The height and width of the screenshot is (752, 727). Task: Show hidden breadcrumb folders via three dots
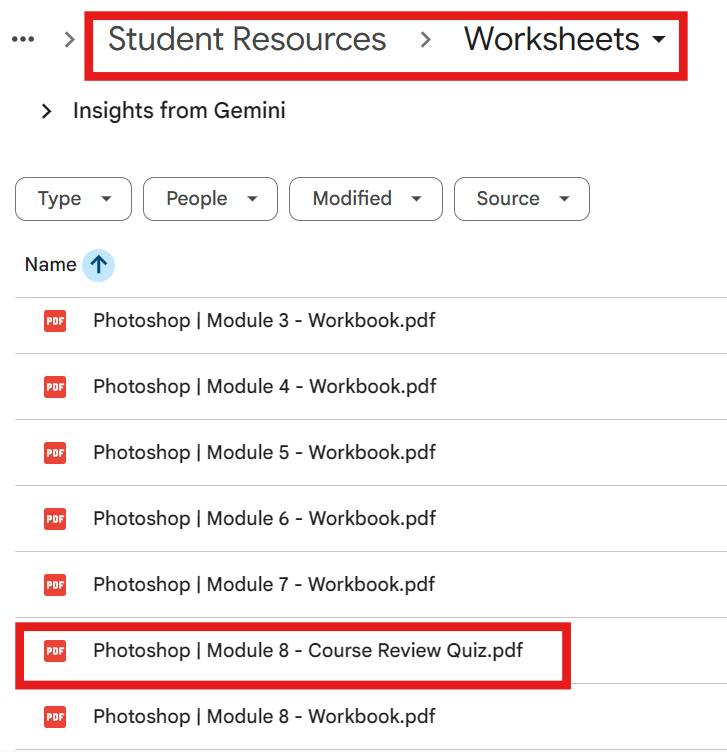23,40
